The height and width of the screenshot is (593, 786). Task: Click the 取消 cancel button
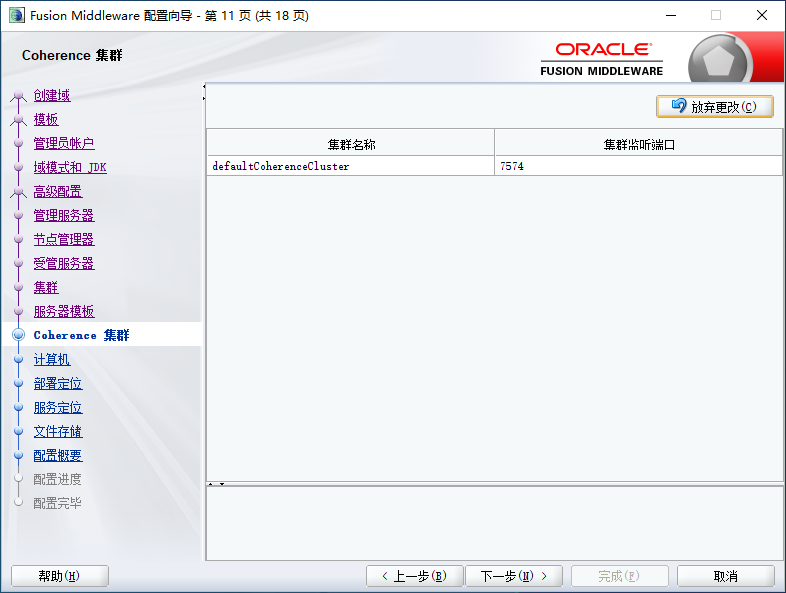[725, 576]
